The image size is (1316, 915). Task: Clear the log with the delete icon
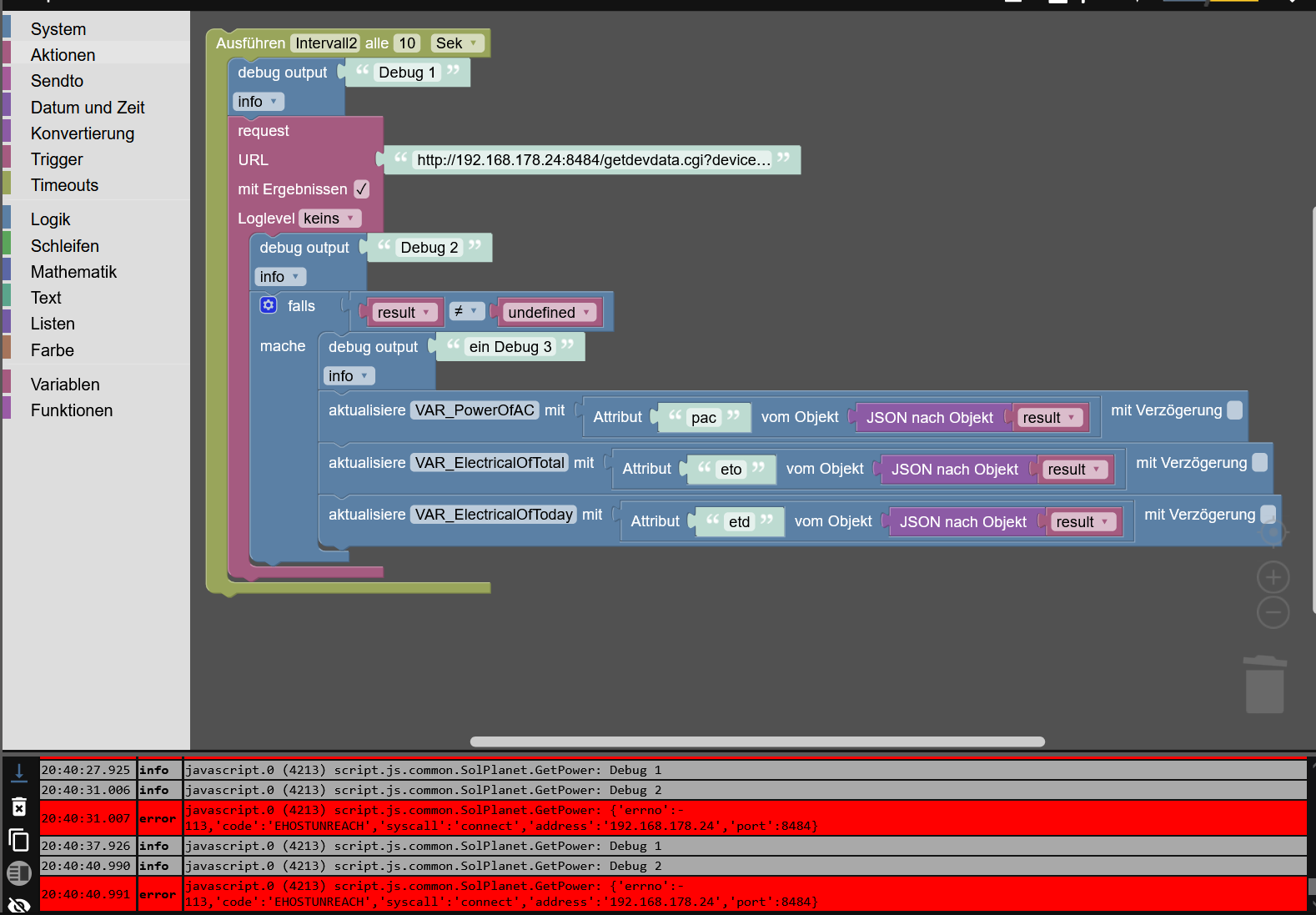(18, 807)
